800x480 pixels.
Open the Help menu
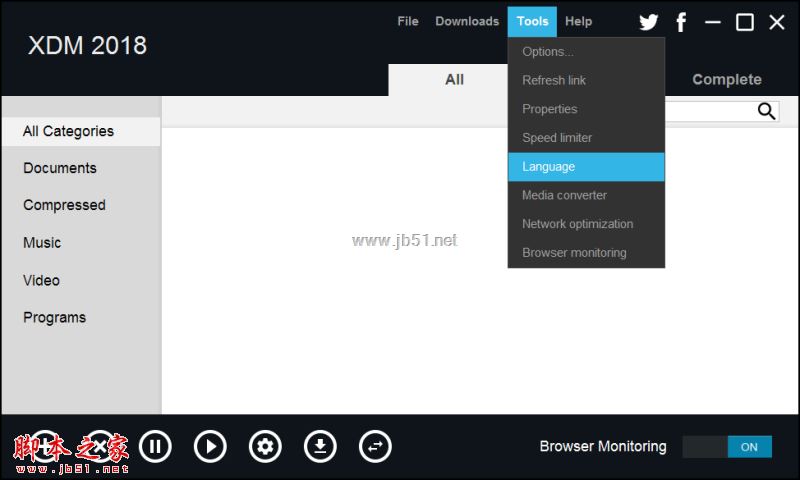coord(579,21)
